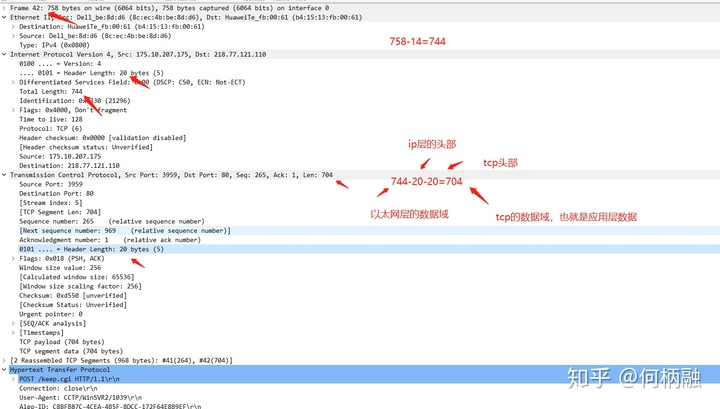
Task: Select Source: 175.10.207.175 row
Action: 60,157
